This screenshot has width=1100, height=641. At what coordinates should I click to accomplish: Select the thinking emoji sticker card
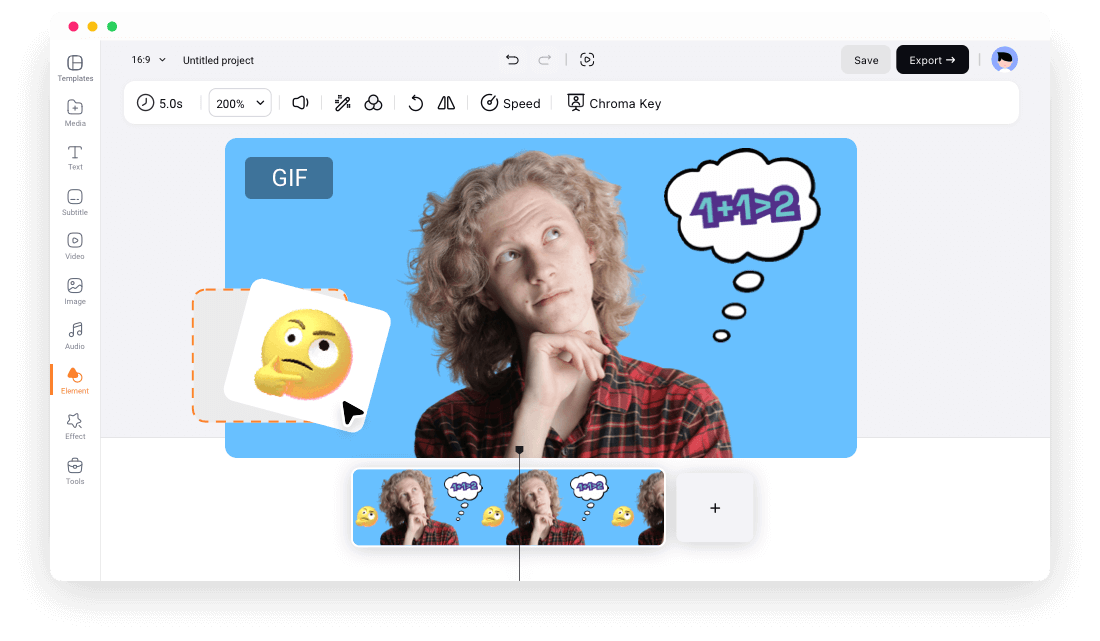coord(307,355)
